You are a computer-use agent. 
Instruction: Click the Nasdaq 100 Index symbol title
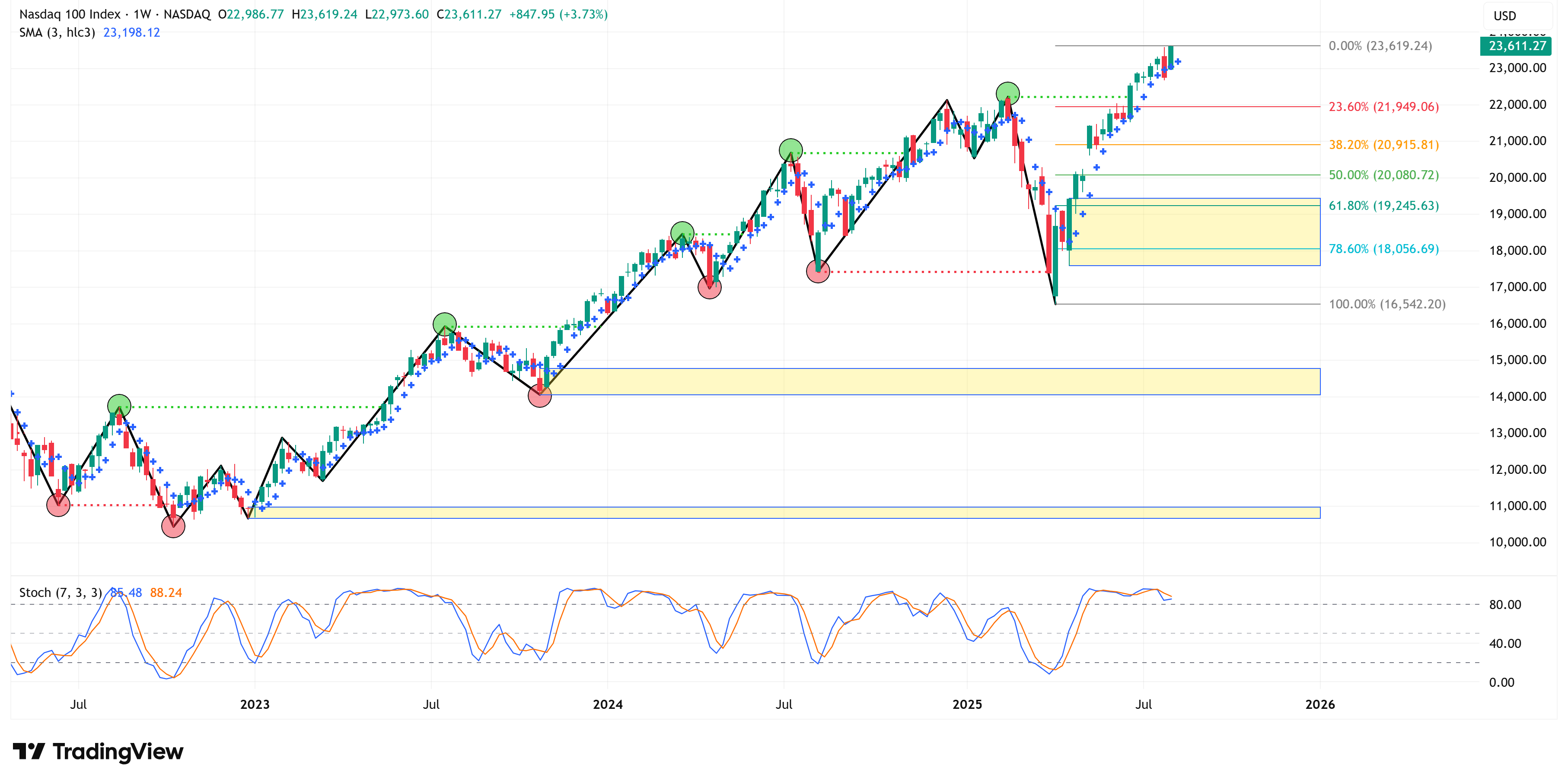(x=70, y=14)
